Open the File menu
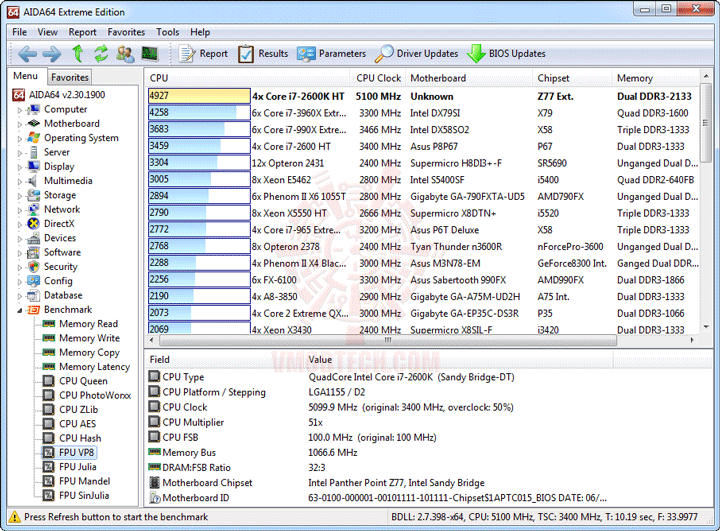Image resolution: width=720 pixels, height=531 pixels. [19, 32]
